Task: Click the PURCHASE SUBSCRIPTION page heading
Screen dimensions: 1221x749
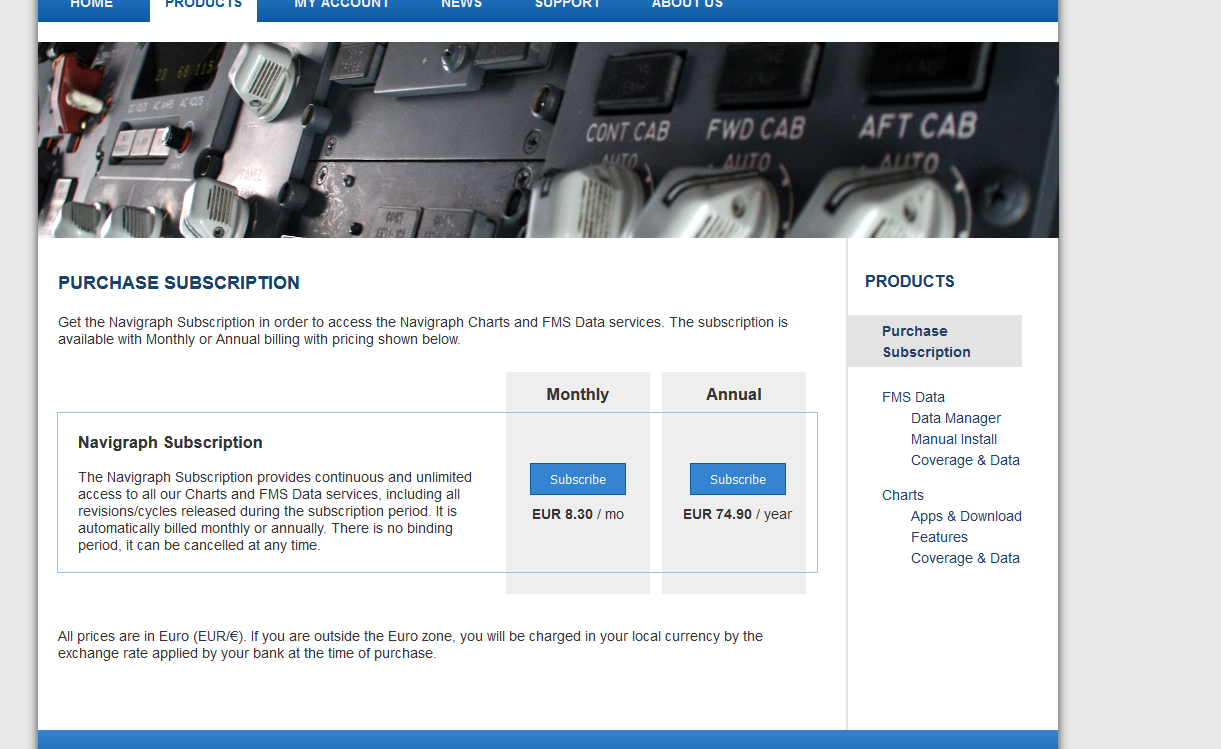Action: [179, 283]
